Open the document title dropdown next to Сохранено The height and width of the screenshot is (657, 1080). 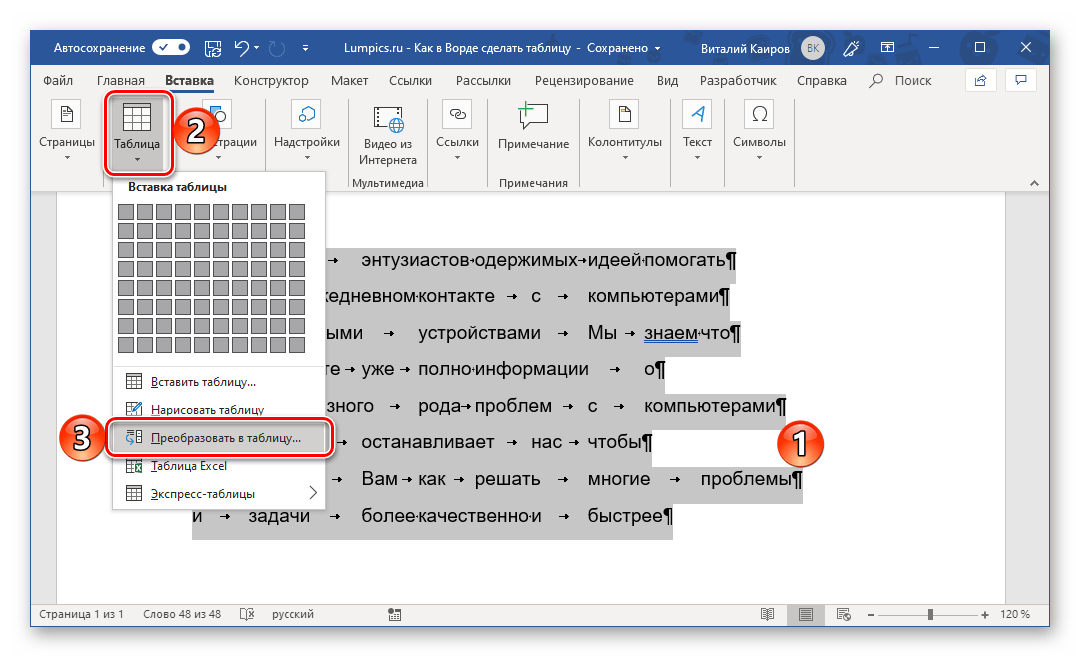657,48
